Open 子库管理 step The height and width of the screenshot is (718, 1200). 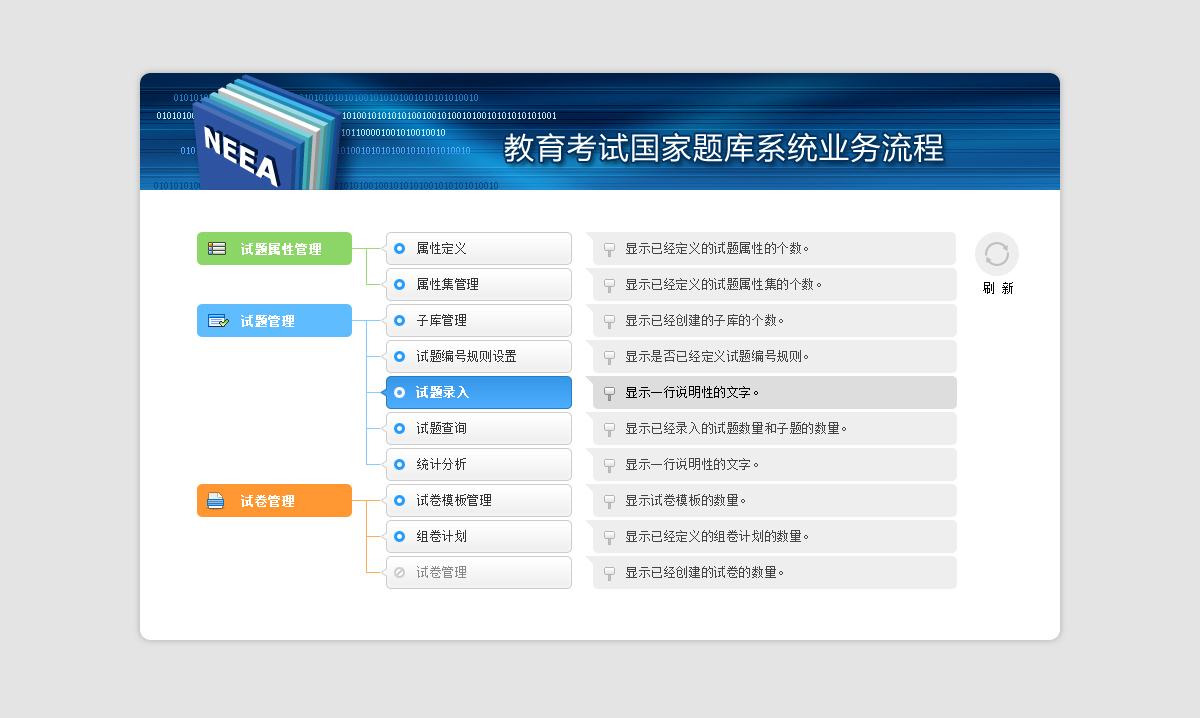(479, 321)
